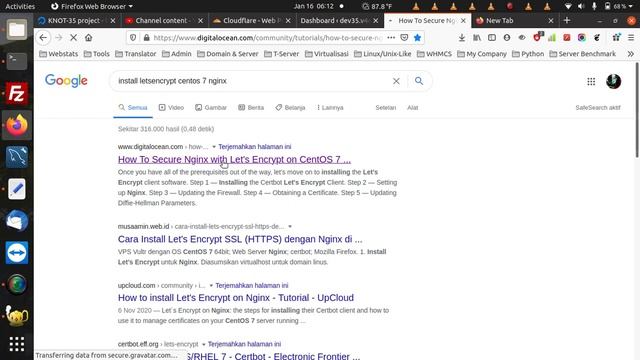Open tracking protection shield in address bar

(133, 38)
